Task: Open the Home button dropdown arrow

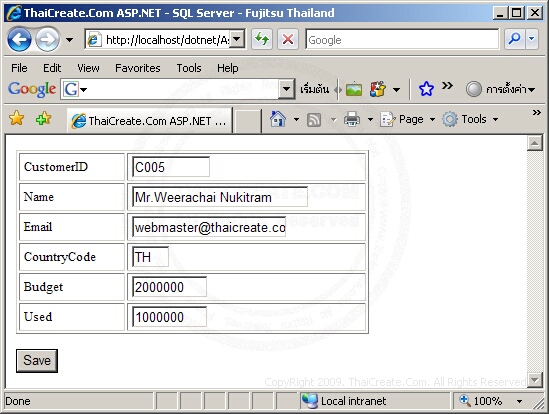Action: [296, 119]
